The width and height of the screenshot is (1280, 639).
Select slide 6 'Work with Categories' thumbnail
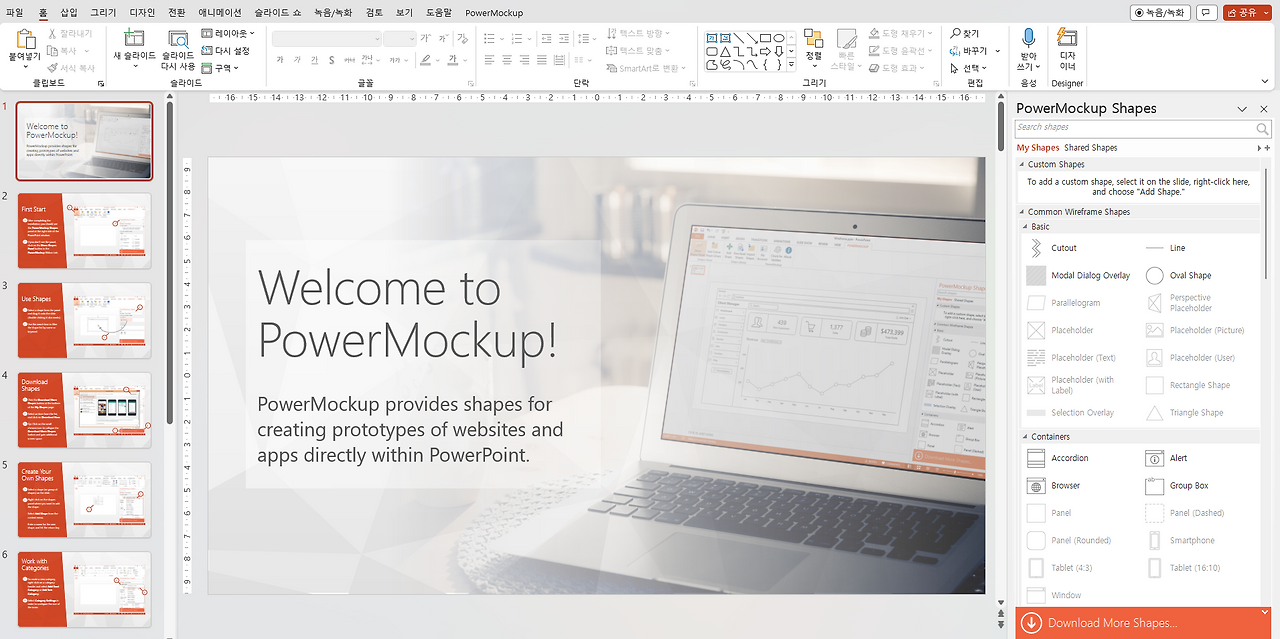pos(85,589)
